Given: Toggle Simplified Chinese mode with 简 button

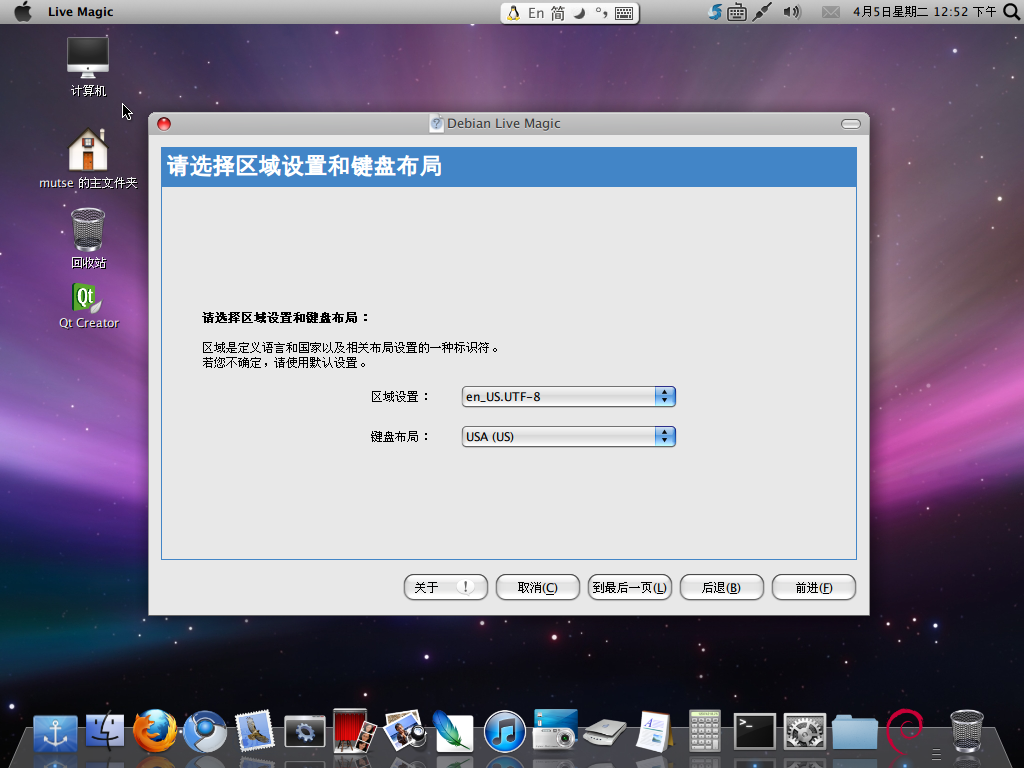Looking at the screenshot, I should tap(558, 13).
